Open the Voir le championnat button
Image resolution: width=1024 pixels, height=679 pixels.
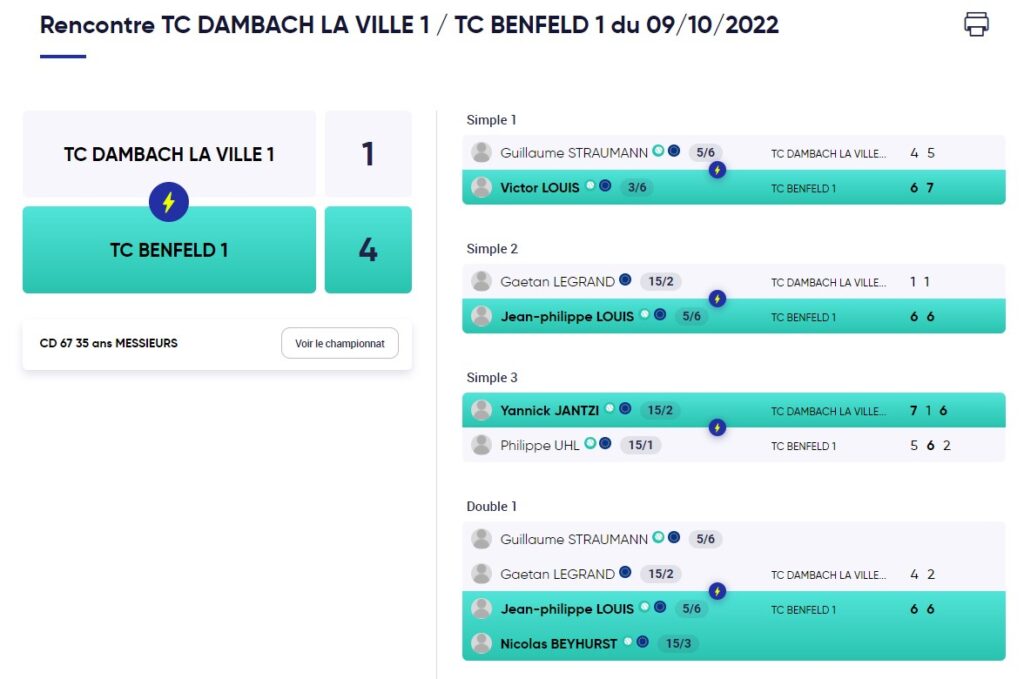tap(340, 343)
